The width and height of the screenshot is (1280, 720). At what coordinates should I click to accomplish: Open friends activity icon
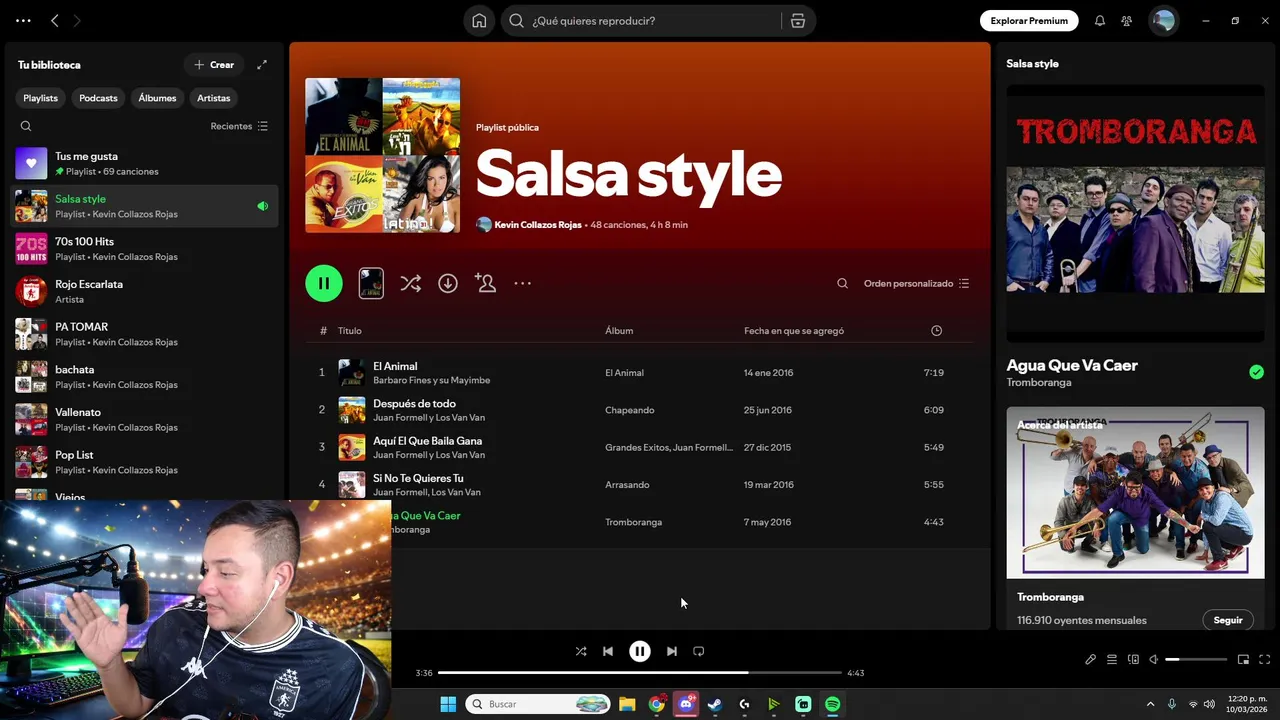[x=1127, y=20]
